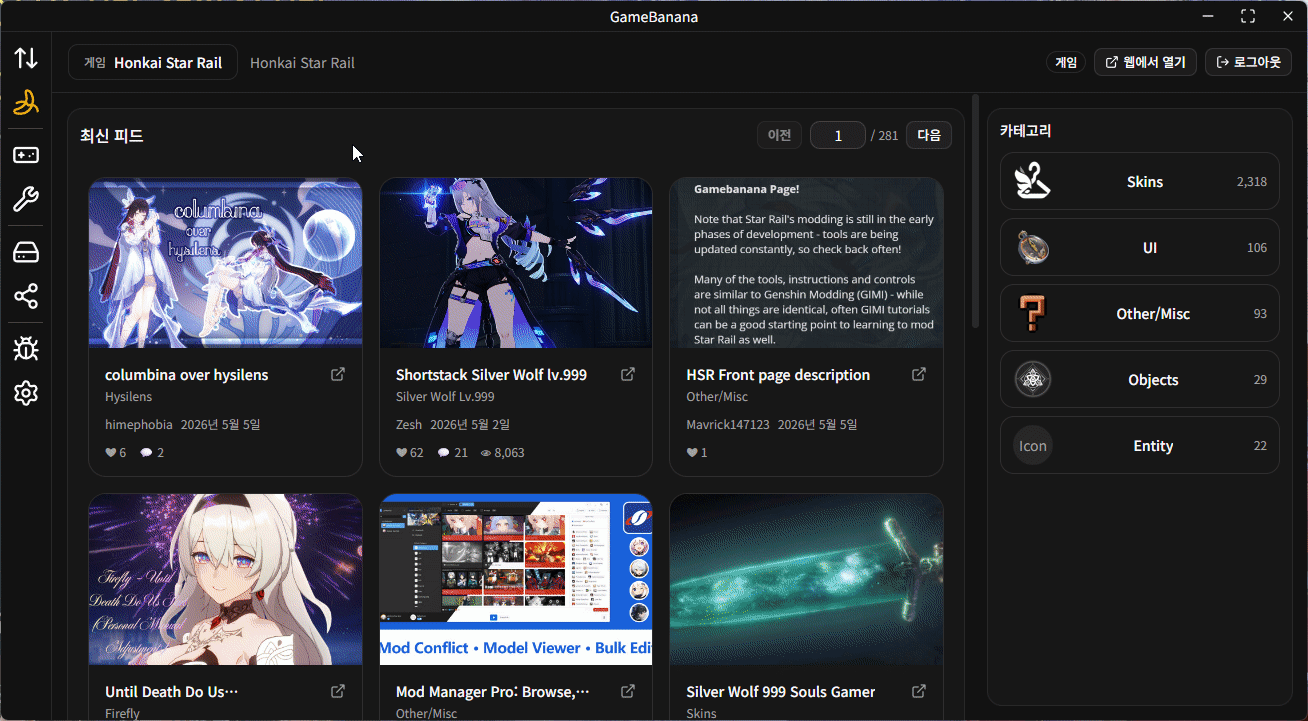This screenshot has width=1308, height=721.
Task: Click the Shortstack Silver Wolf lv.999 title
Action: (x=491, y=375)
